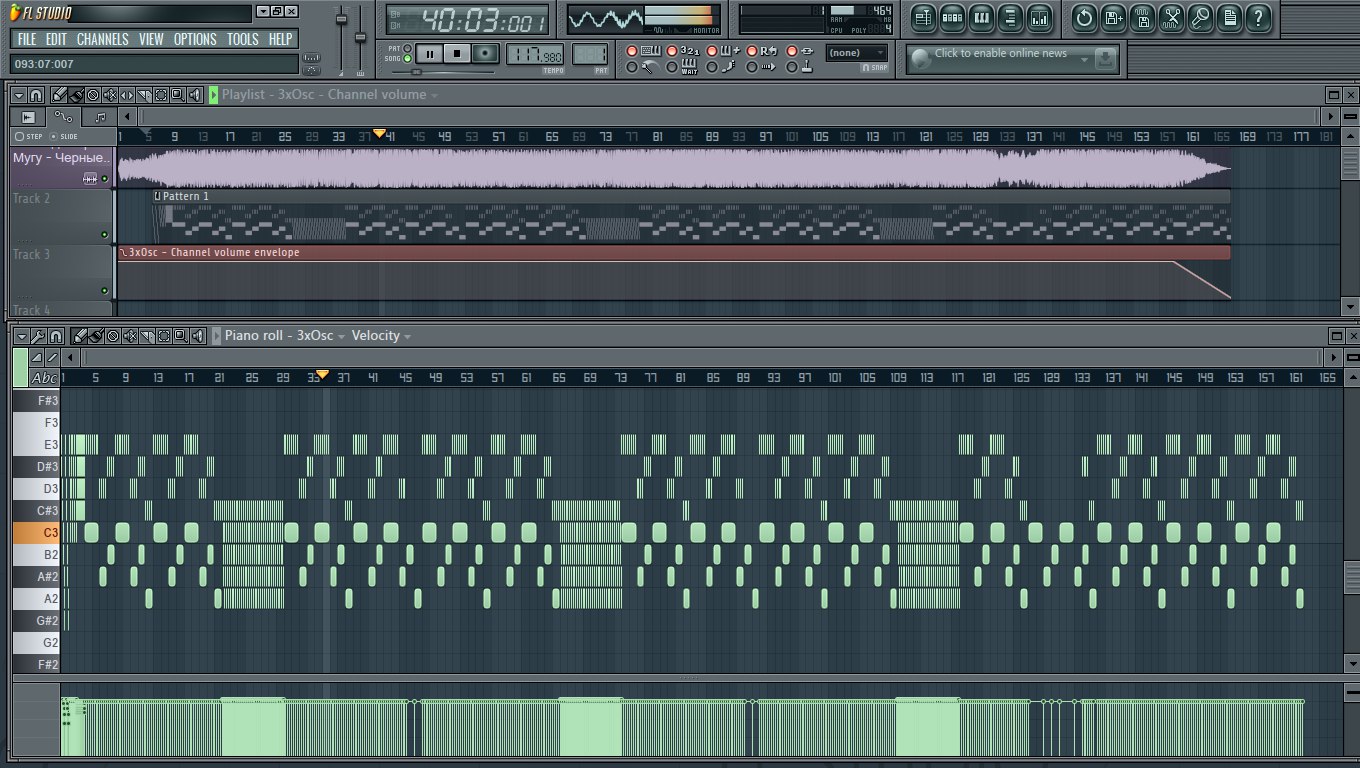Pause playback with the pause button
Screen dimensions: 1360x768
point(429,54)
